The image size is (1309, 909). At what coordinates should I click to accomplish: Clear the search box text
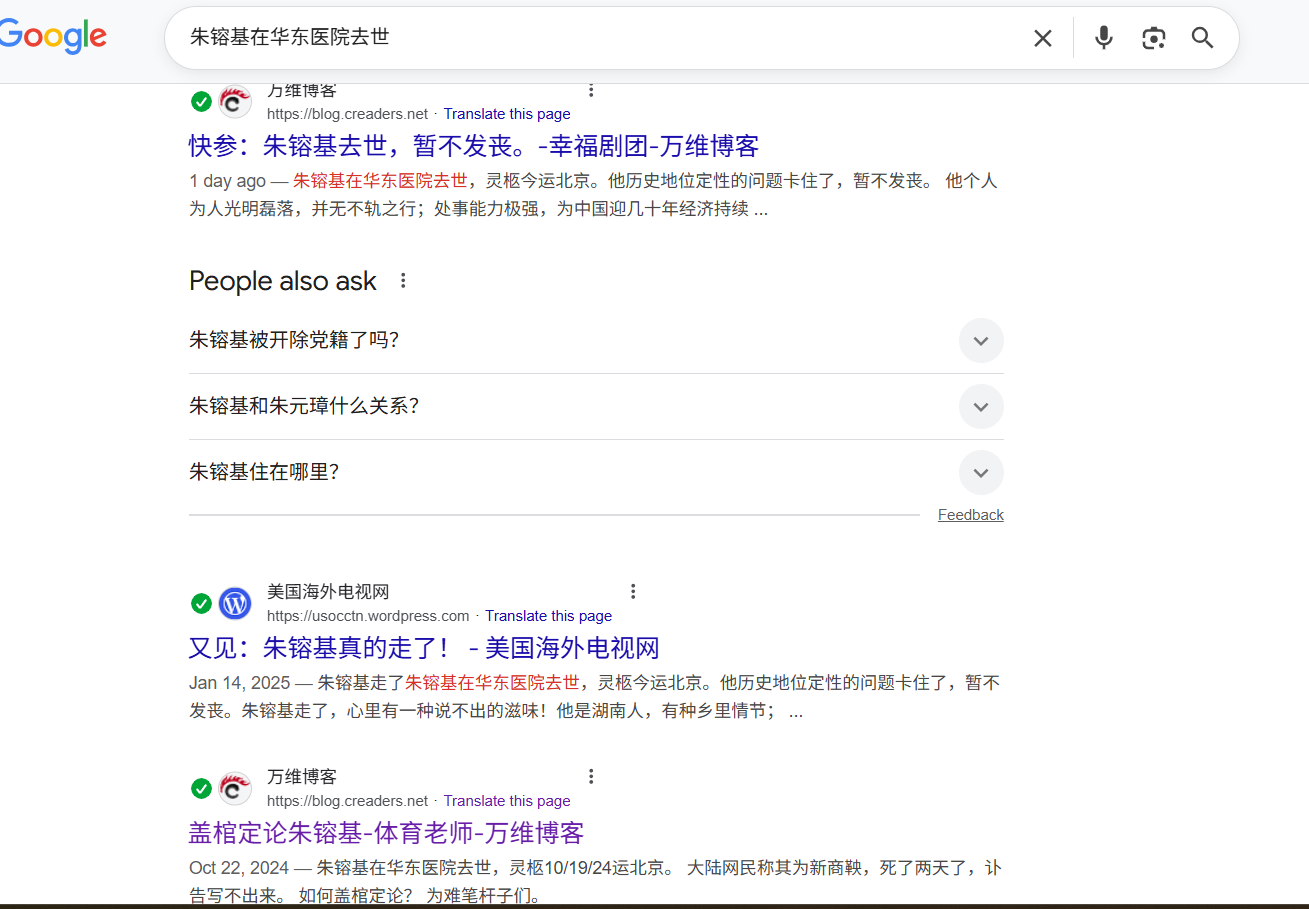click(1042, 38)
